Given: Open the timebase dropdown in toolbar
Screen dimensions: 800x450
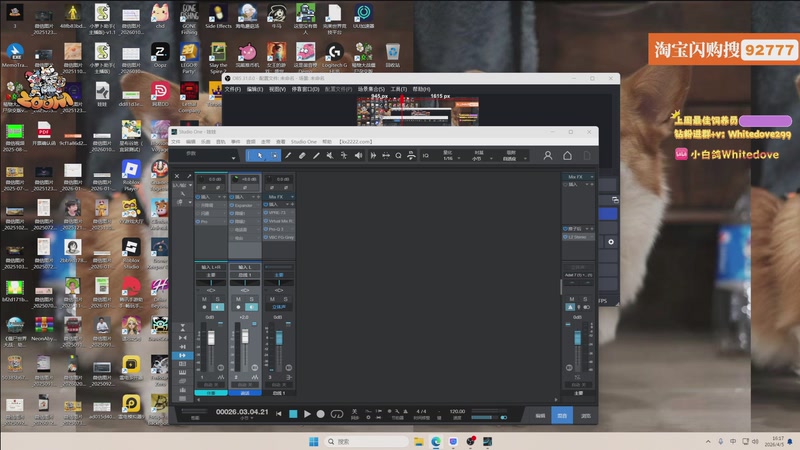Looking at the screenshot, I should (x=481, y=156).
